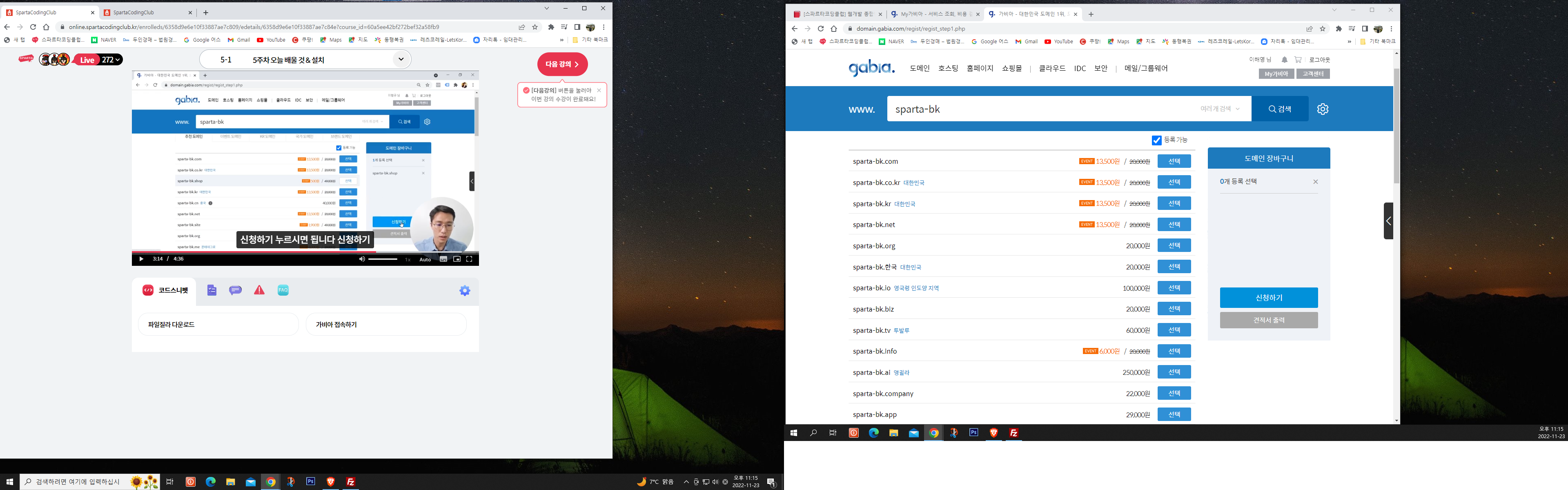The image size is (1568, 490).
Task: Open the YouTube bookmark in left window
Action: pos(271,40)
